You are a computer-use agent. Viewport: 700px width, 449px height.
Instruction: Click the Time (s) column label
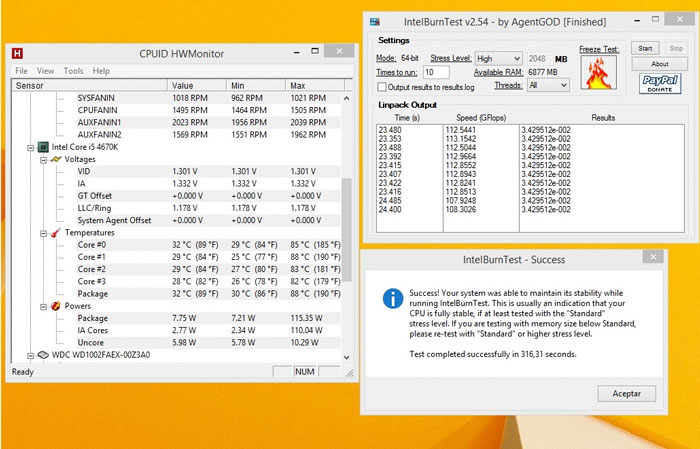(x=407, y=118)
